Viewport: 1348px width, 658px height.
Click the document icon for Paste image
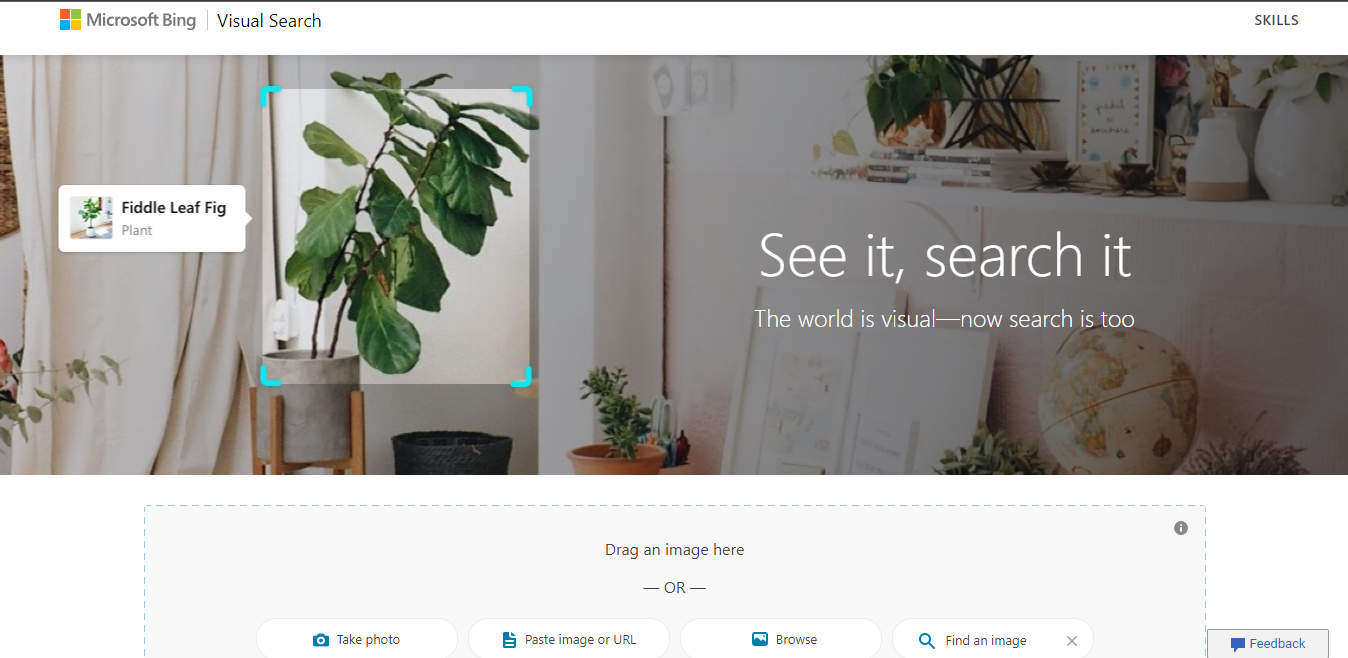(509, 640)
